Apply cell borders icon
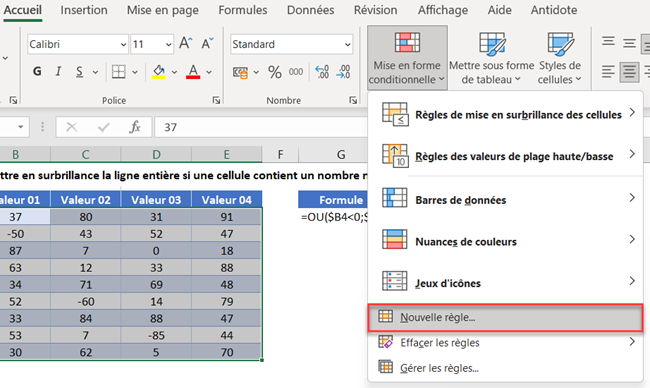The image size is (650, 388). click(x=118, y=72)
